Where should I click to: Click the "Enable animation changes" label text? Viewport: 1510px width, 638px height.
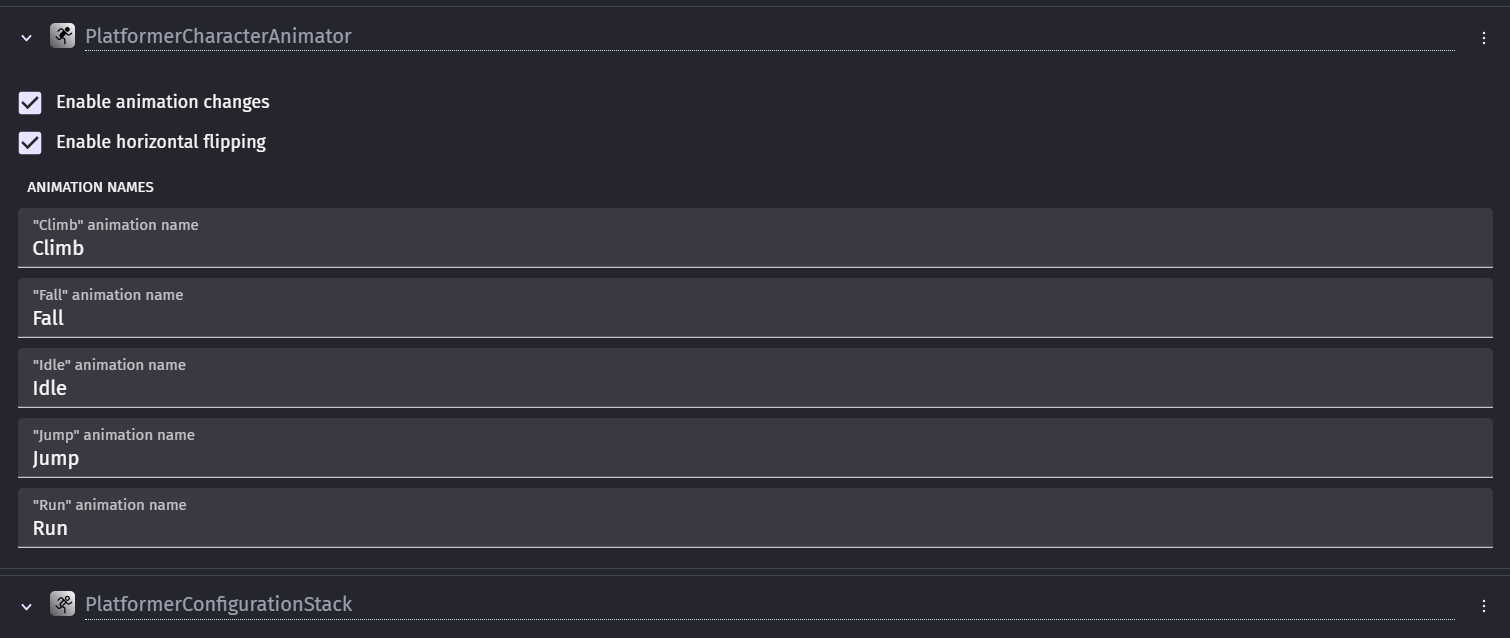(x=162, y=102)
